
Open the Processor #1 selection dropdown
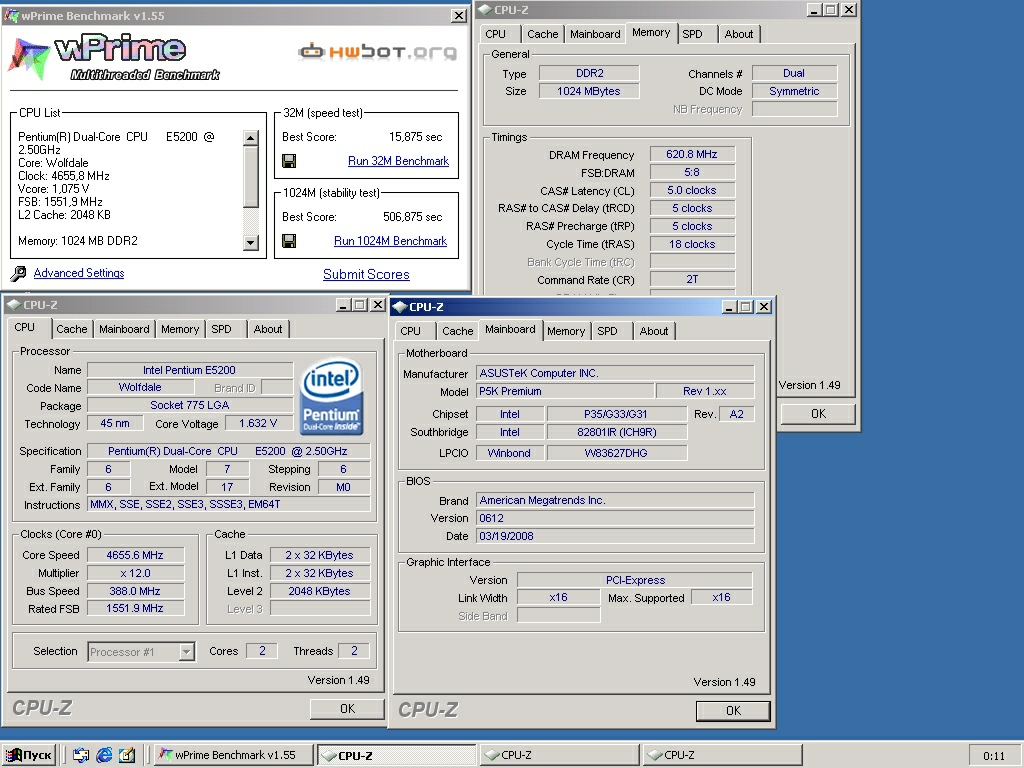click(187, 652)
